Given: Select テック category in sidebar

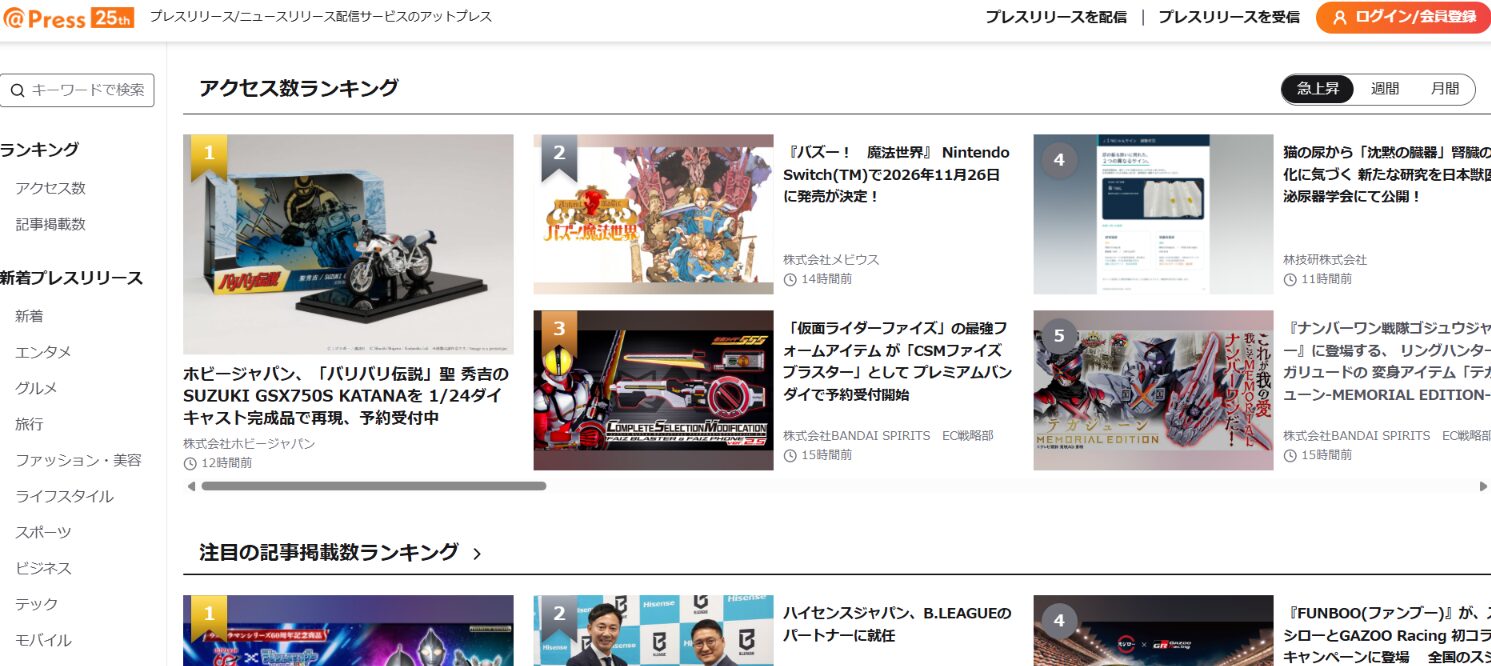Looking at the screenshot, I should (36, 604).
